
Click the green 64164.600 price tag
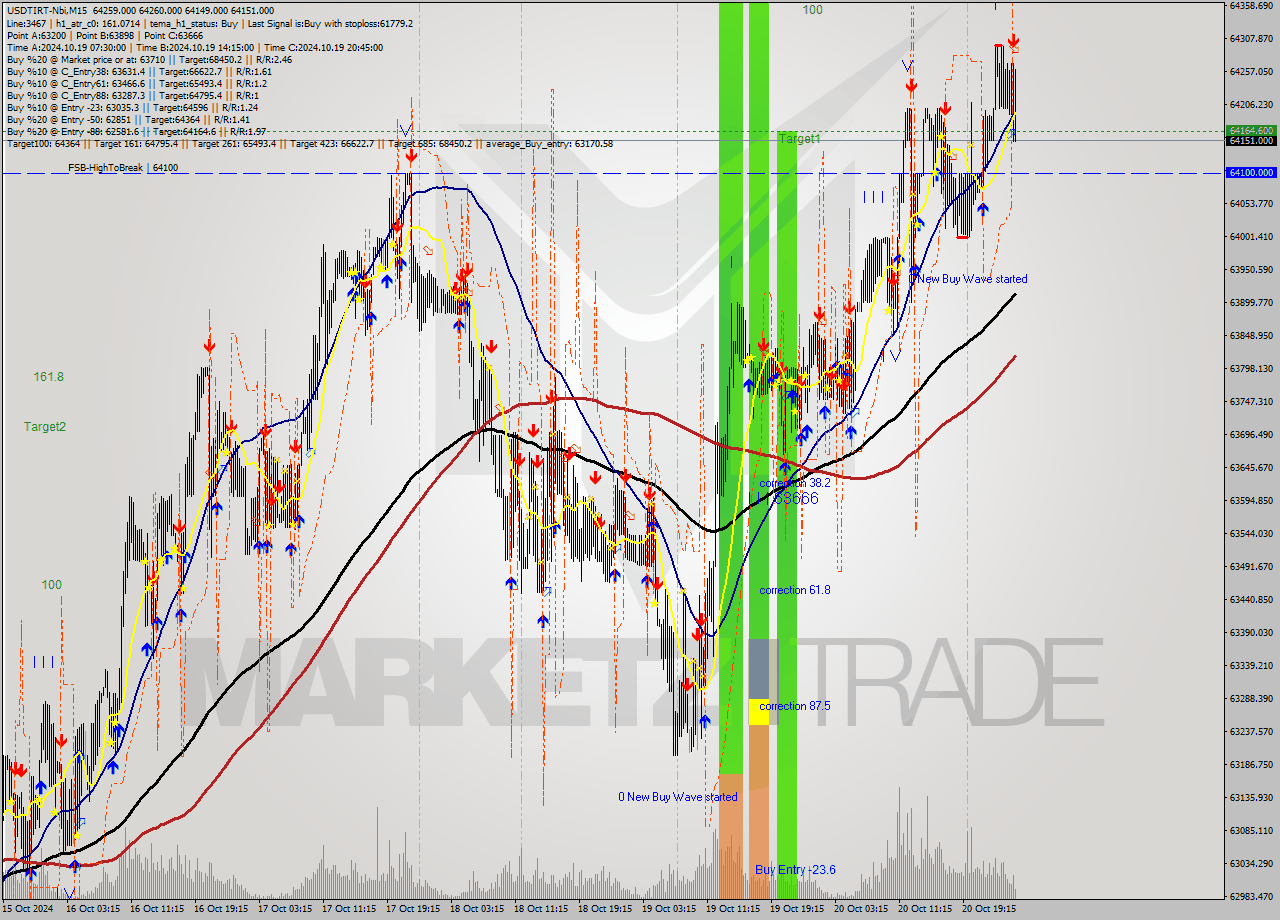[x=1252, y=130]
